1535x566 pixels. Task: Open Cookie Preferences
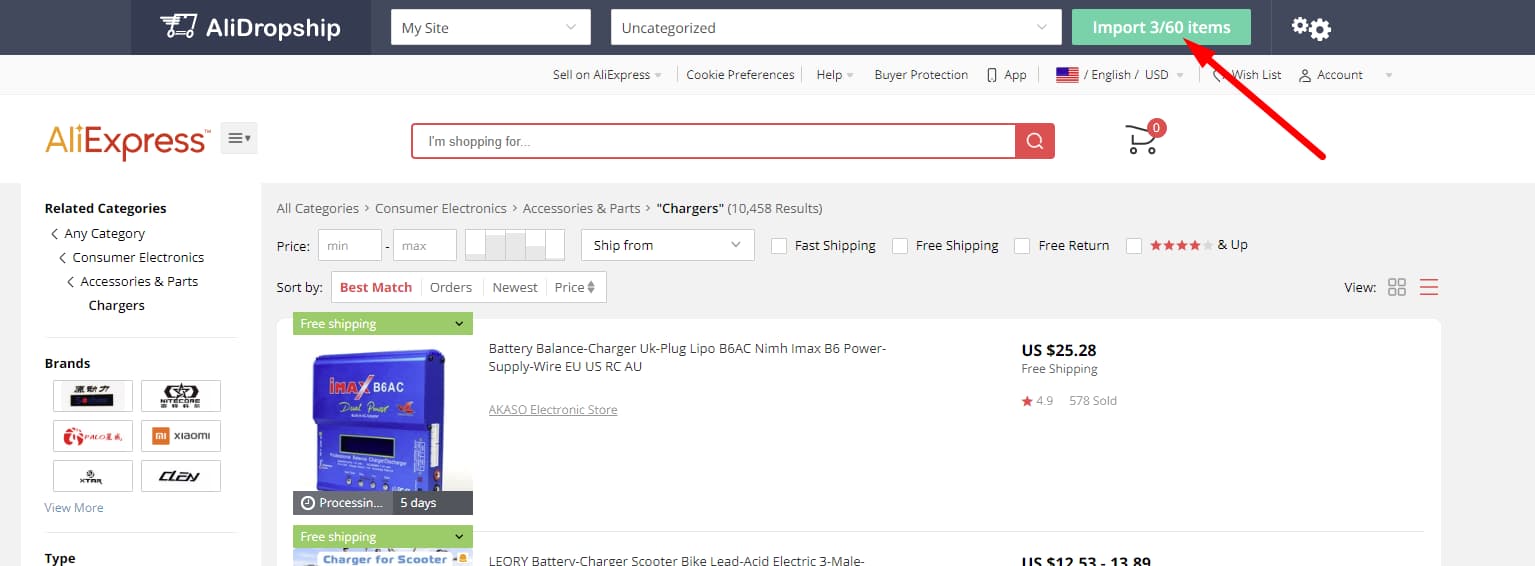[x=740, y=75]
